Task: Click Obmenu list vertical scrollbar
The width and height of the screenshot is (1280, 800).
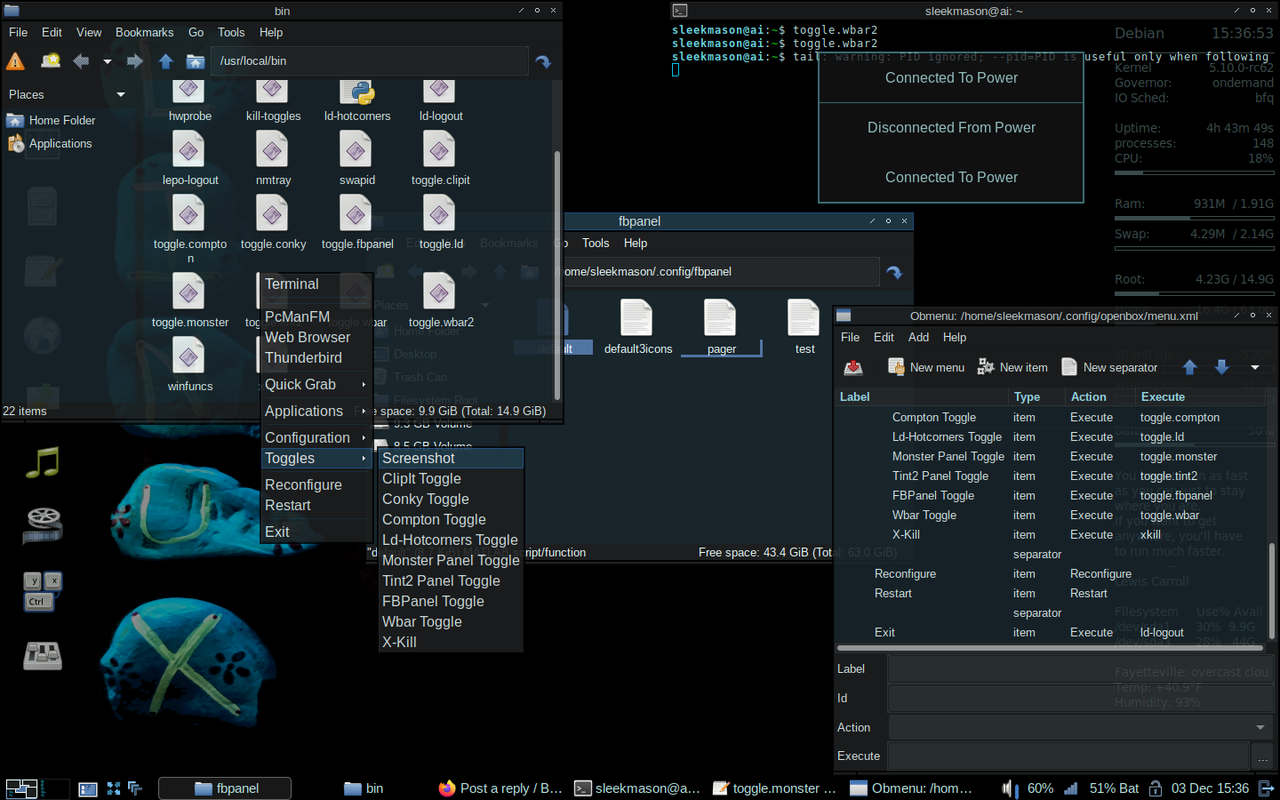Action: click(1272, 590)
